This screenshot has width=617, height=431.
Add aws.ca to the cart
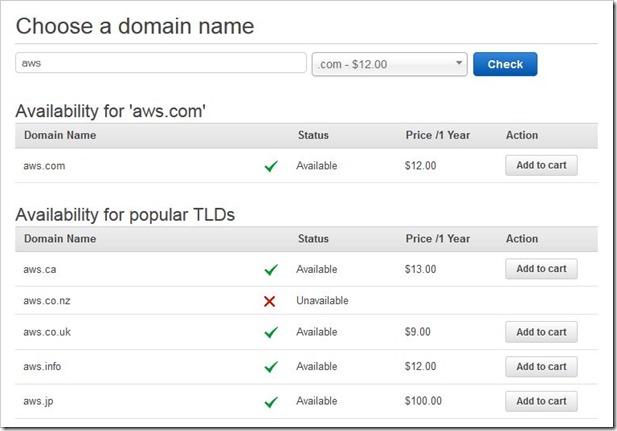[x=541, y=268]
